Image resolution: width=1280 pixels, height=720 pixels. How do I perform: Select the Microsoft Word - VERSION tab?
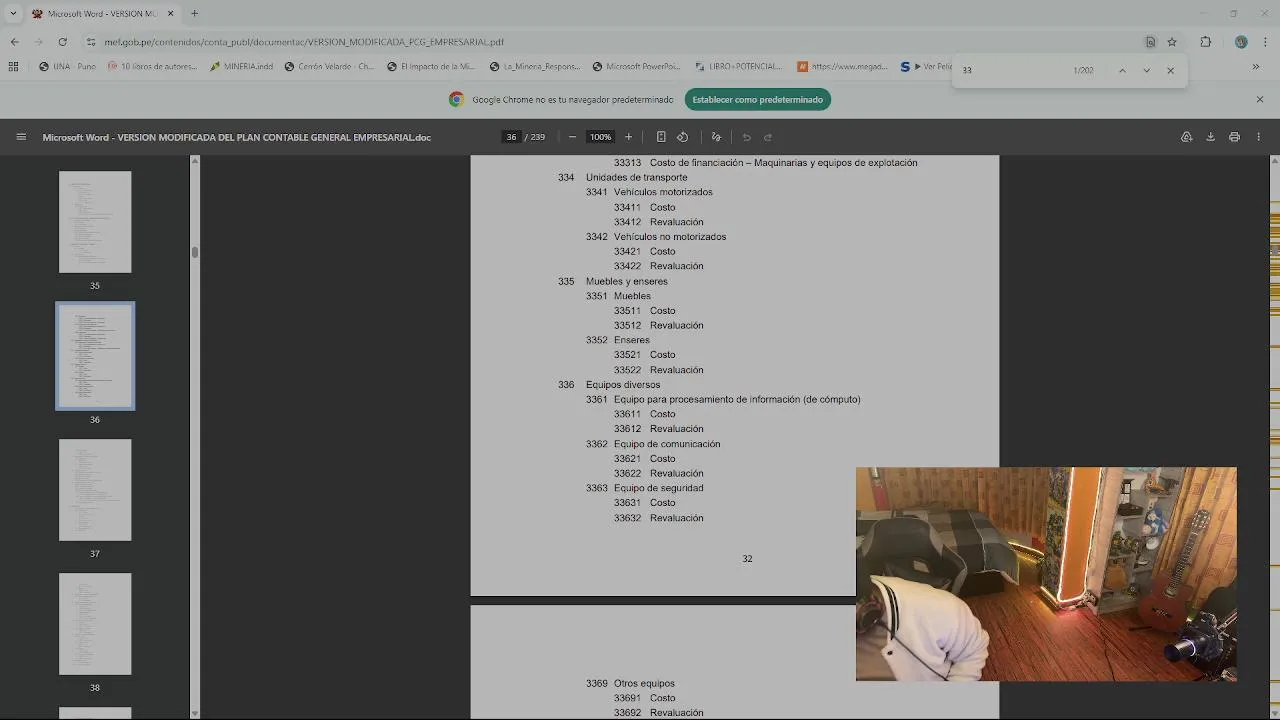102,13
